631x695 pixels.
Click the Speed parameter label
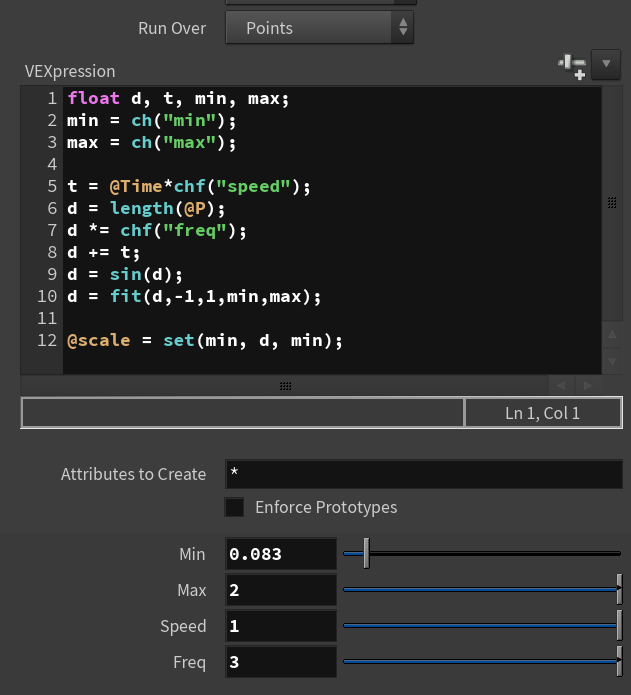coord(183,626)
